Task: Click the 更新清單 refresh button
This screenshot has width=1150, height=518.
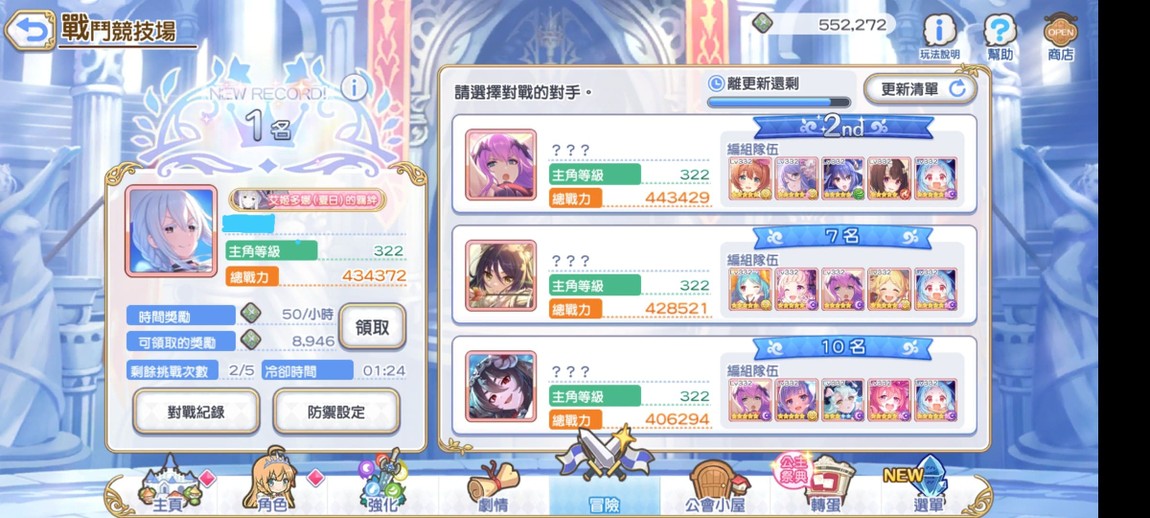Action: tap(920, 89)
